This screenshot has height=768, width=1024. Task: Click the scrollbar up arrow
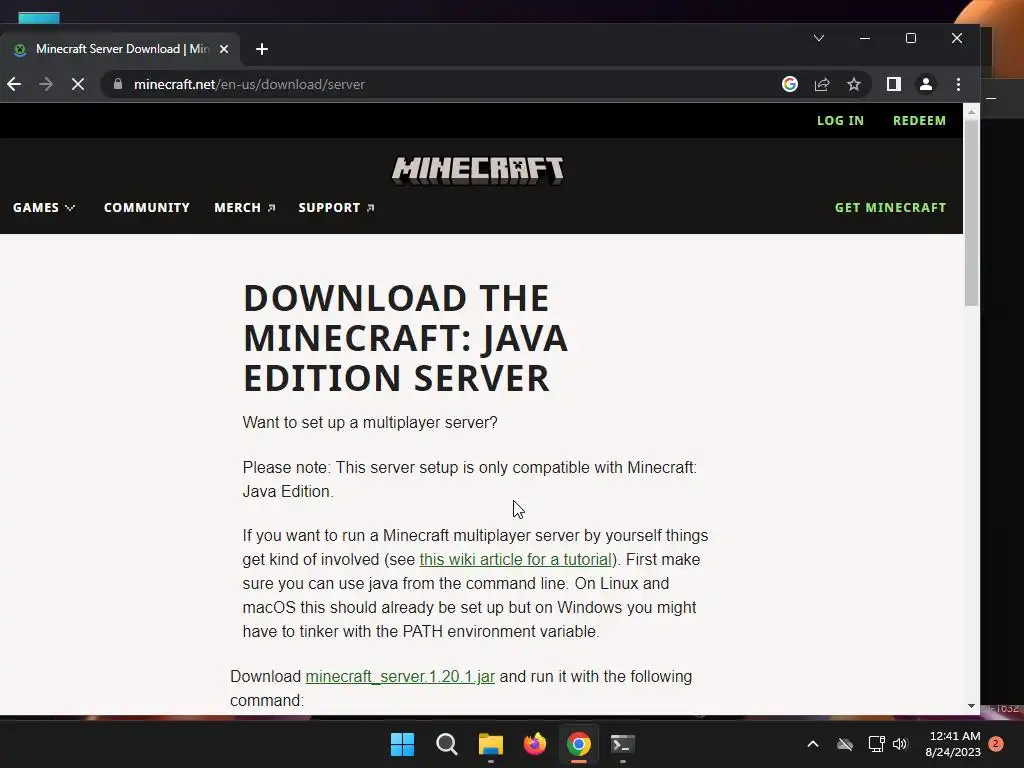coord(971,112)
